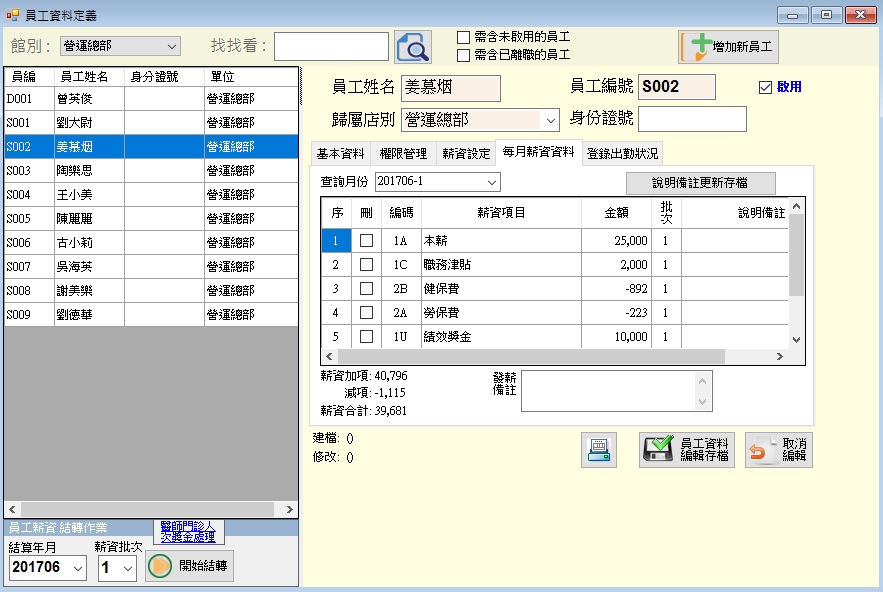Toggle 需含未啟用的員工 checkbox
The height and width of the screenshot is (592, 883).
pyautogui.click(x=463, y=37)
